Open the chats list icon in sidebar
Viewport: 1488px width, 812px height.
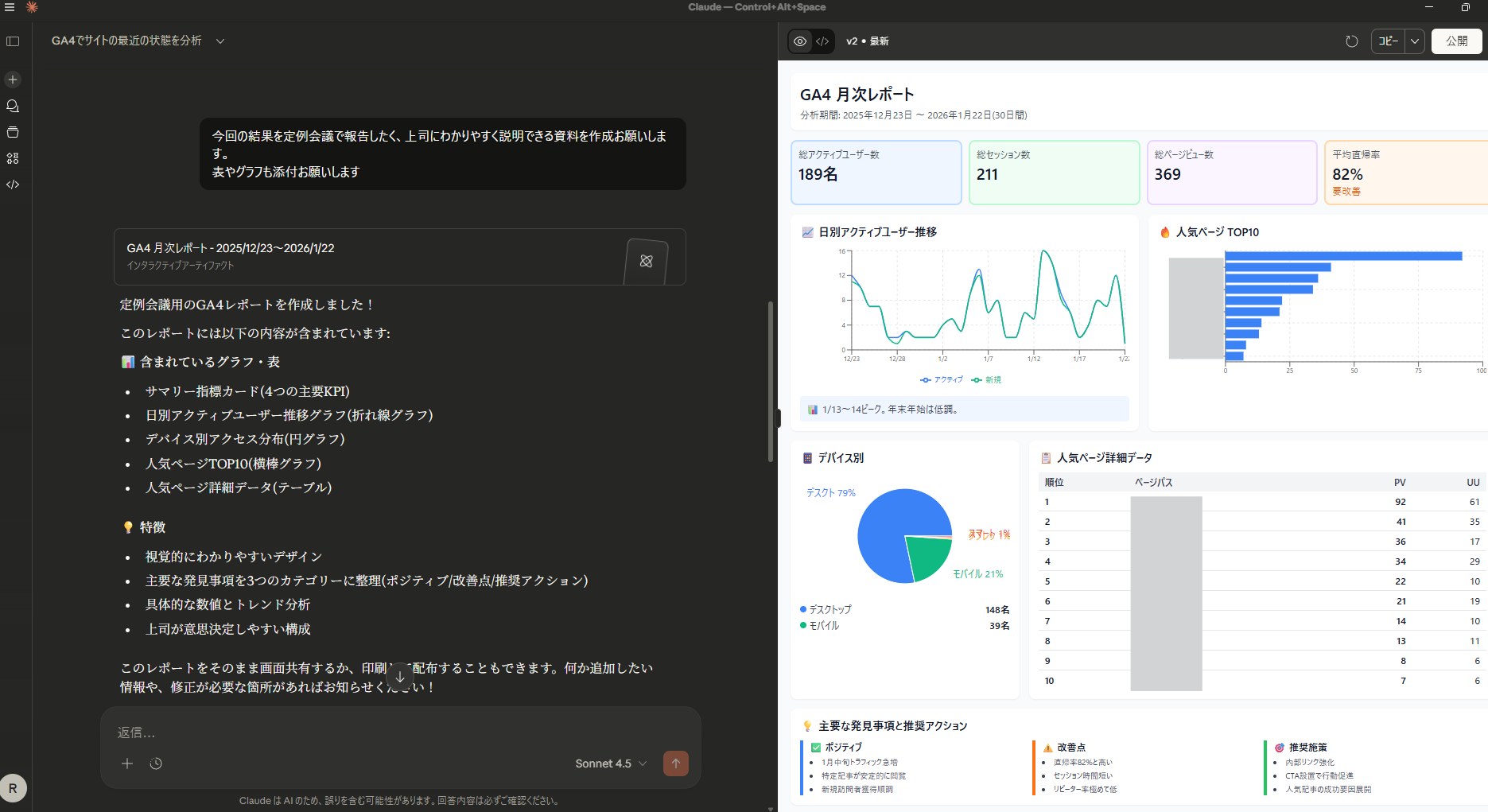point(13,106)
